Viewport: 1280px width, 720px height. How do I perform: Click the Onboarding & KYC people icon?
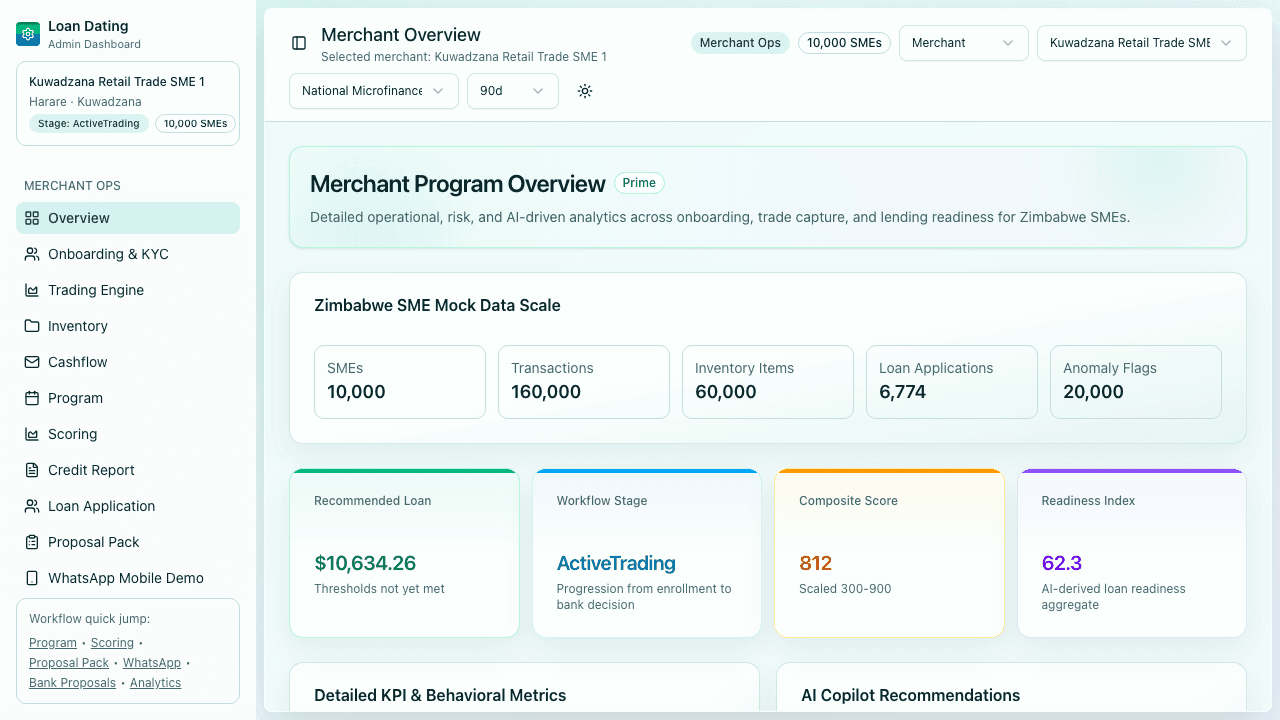31,254
